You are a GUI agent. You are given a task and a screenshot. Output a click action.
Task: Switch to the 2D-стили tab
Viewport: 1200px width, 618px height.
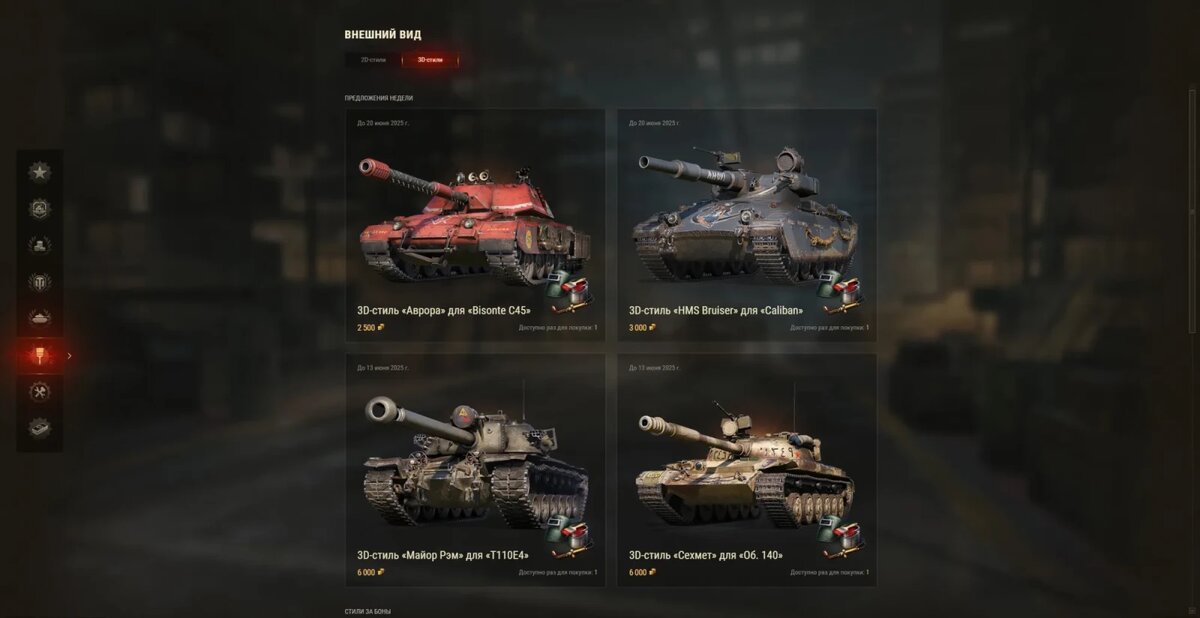click(373, 60)
